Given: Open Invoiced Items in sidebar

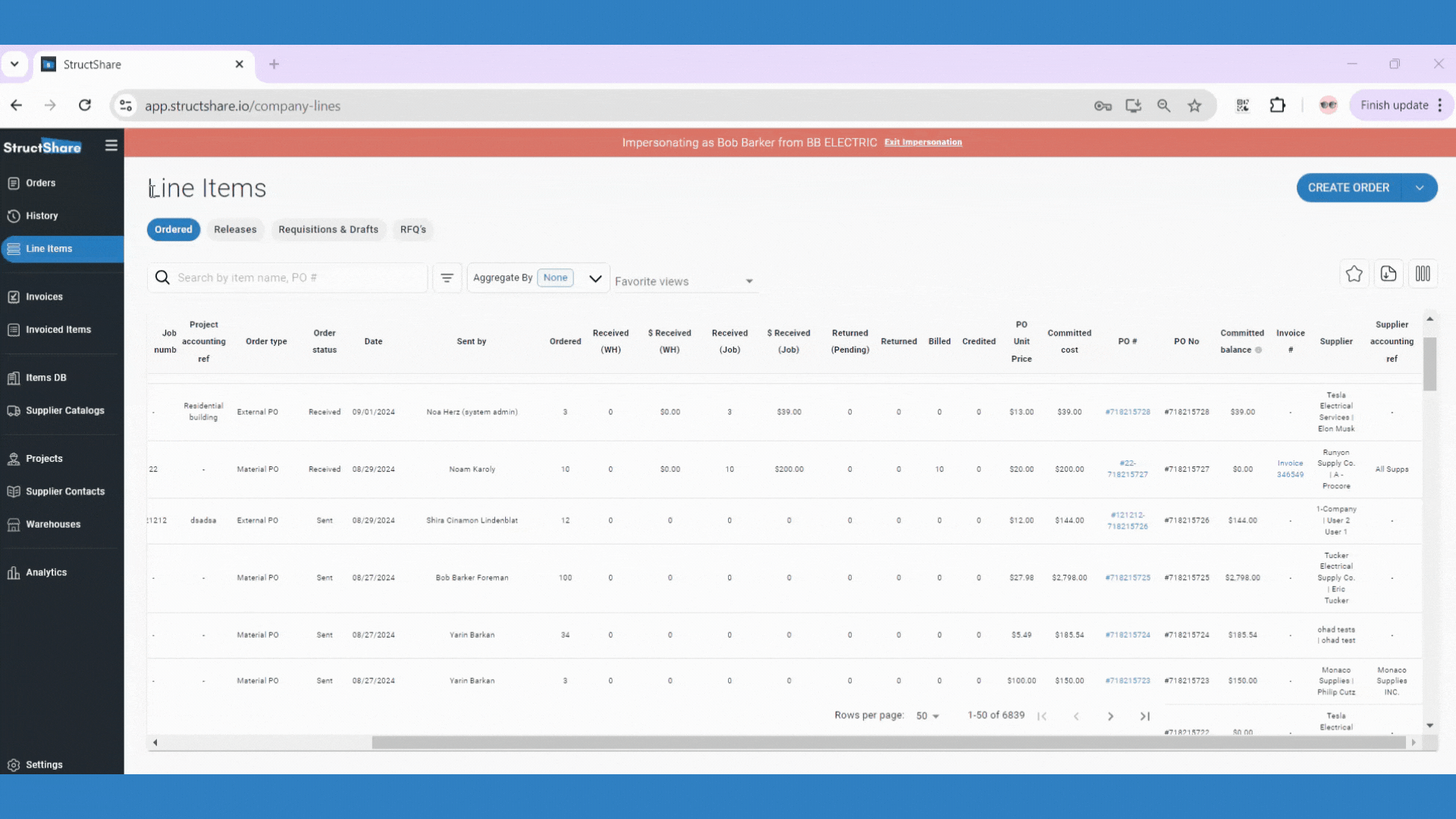Looking at the screenshot, I should click(x=59, y=329).
